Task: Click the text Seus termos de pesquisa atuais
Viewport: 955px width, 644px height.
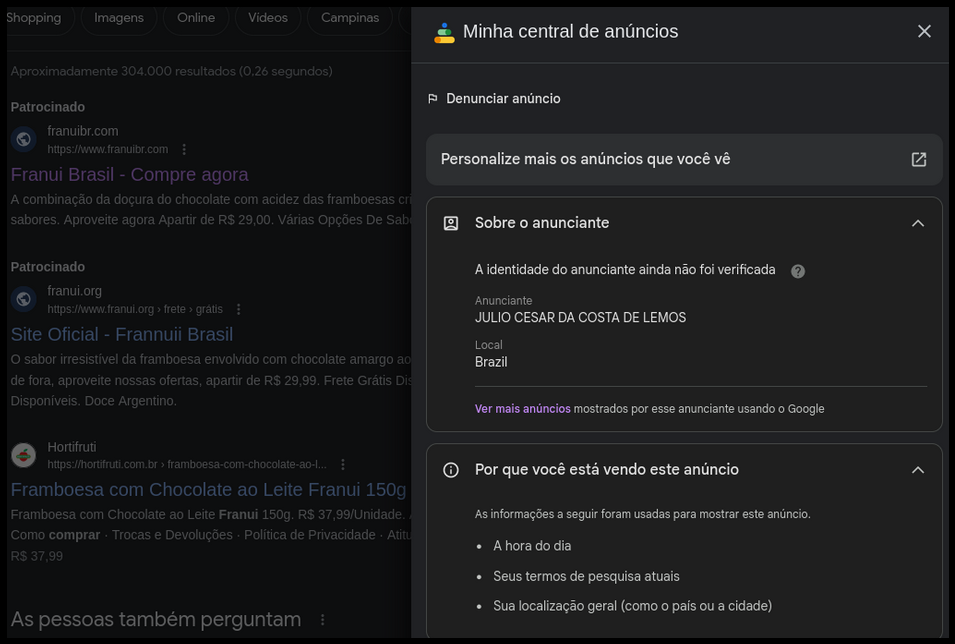Action: (587, 576)
